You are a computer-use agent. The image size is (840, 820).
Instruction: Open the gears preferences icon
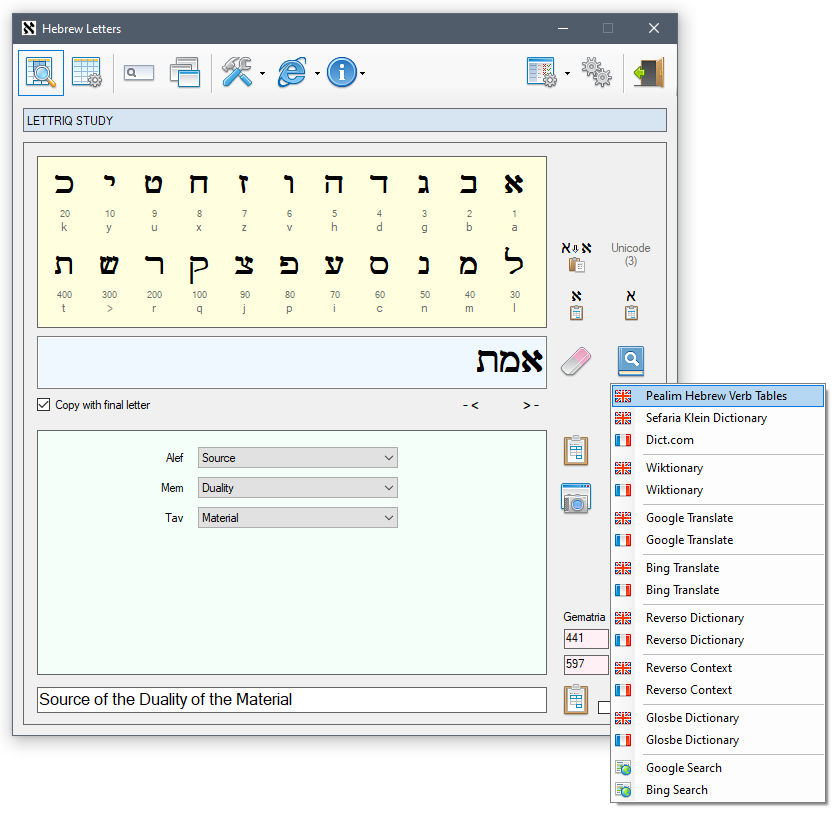click(596, 72)
